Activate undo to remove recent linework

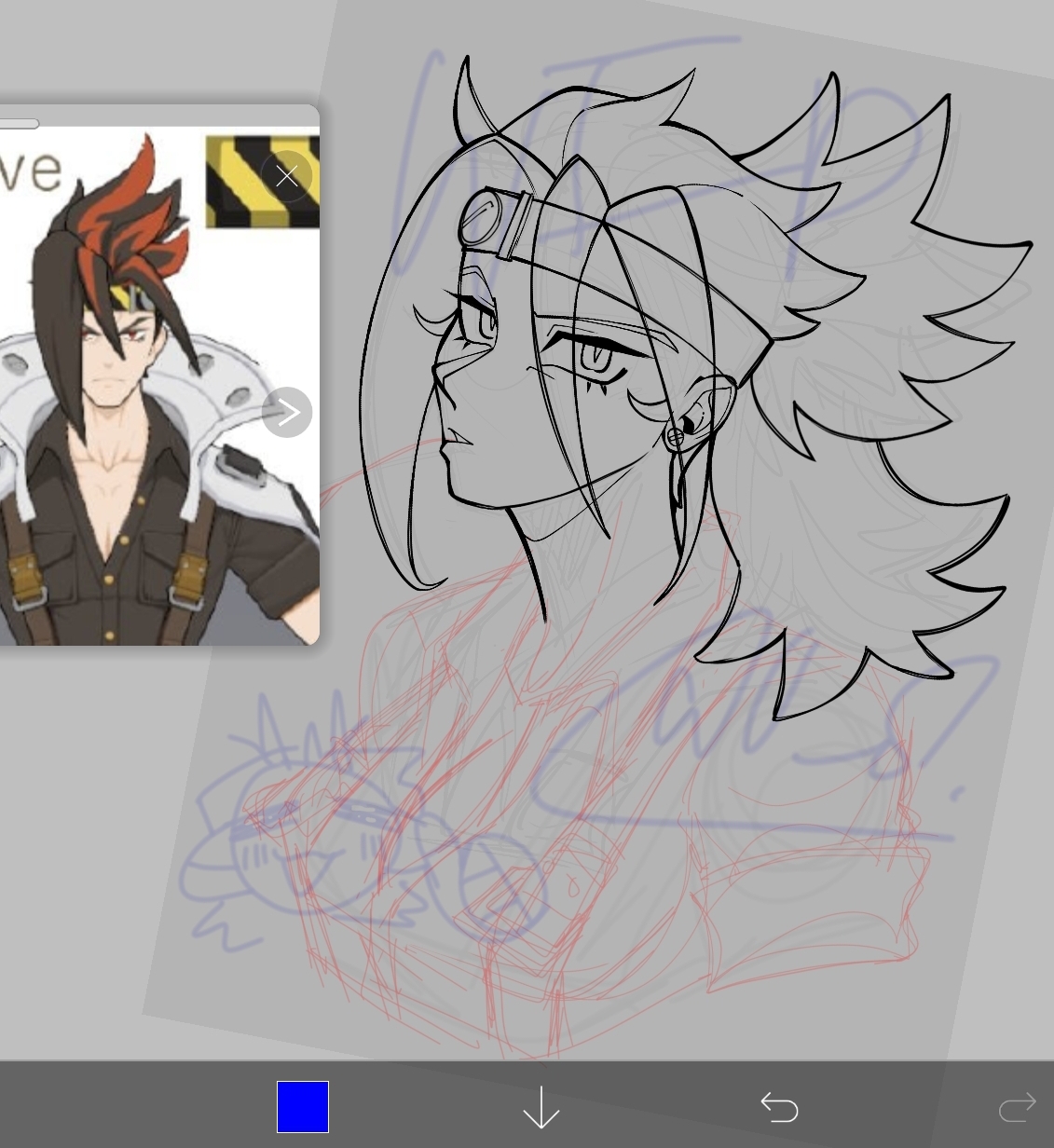pyautogui.click(x=779, y=1107)
